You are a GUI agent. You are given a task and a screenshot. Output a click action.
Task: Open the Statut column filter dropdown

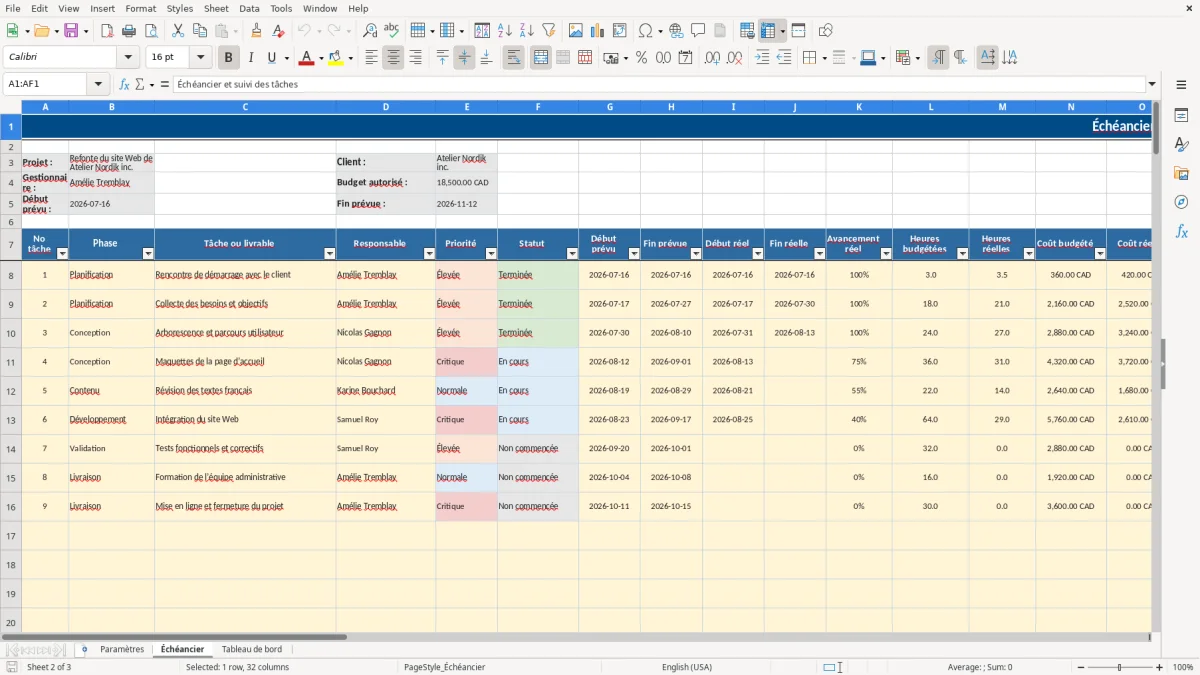[572, 254]
